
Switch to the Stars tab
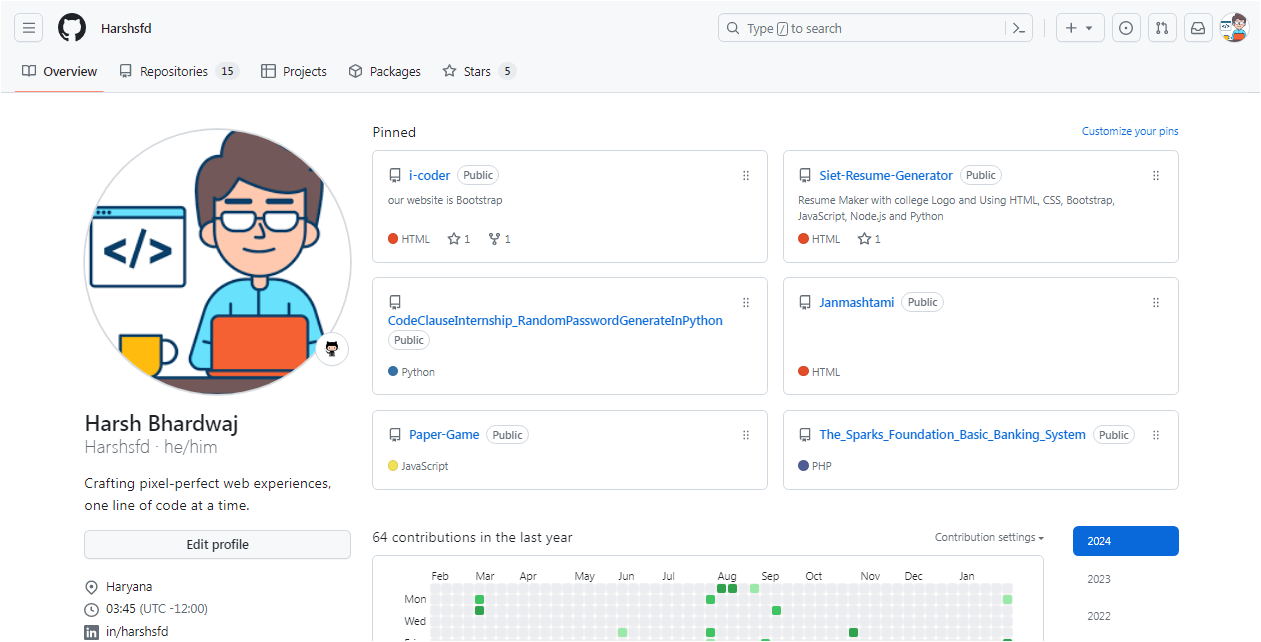click(x=479, y=71)
